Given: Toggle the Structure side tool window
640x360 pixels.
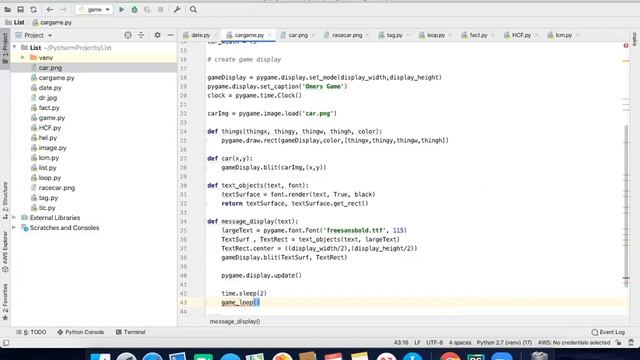Looking at the screenshot, I should tap(5, 200).
